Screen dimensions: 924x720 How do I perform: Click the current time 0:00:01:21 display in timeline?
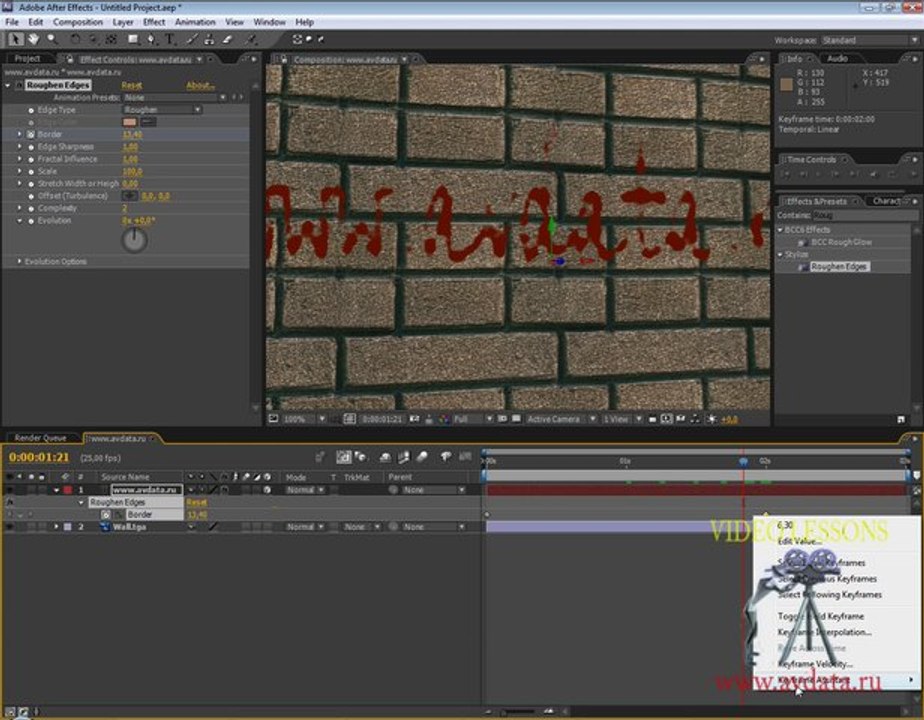tap(39, 457)
